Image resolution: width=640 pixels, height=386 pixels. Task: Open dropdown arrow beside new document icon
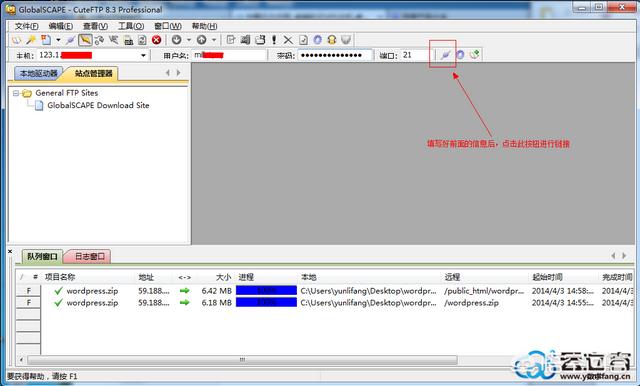click(x=58, y=40)
